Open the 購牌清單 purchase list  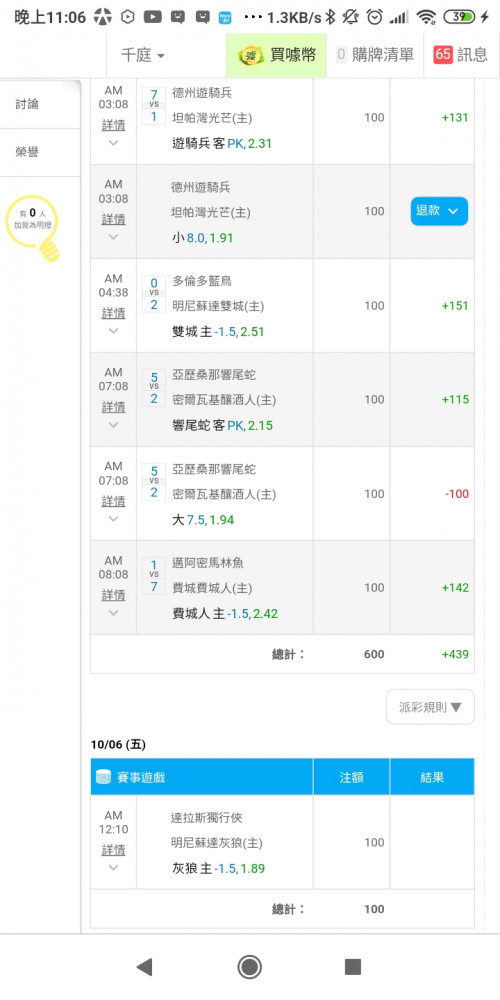point(376,55)
